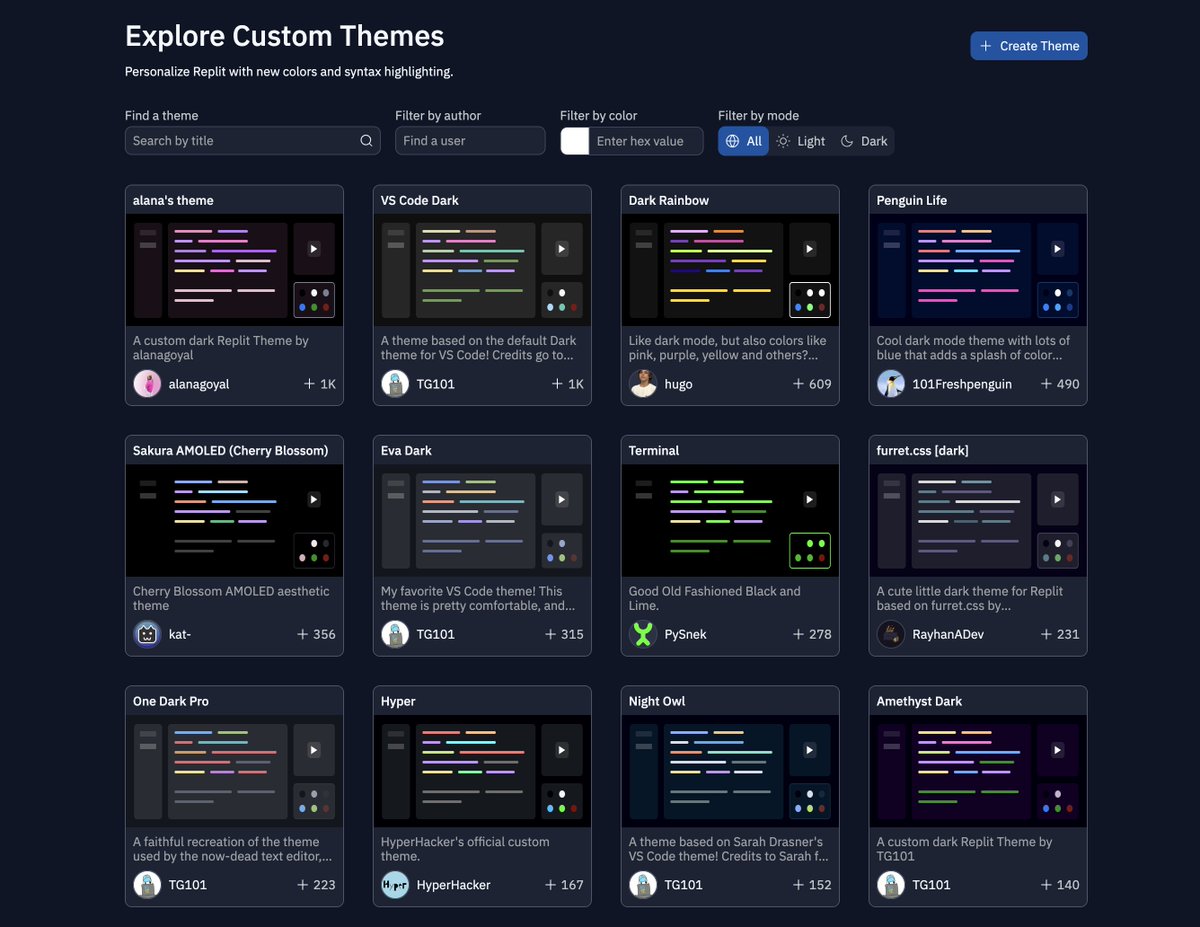1200x927 pixels.
Task: Click the play icon on the Terminal theme preview
Action: click(809, 498)
